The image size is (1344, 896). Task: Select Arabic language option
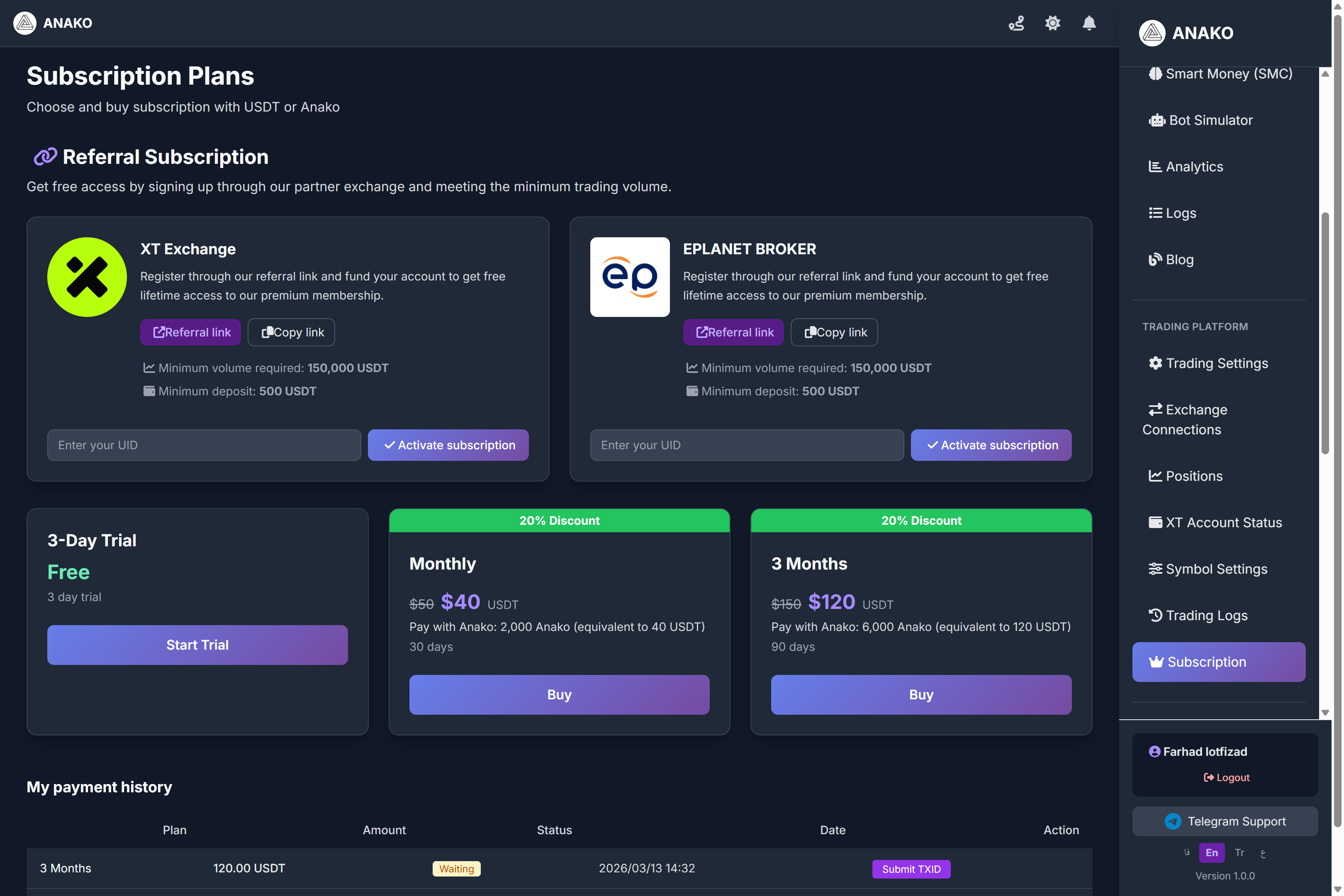pyautogui.click(x=1264, y=852)
